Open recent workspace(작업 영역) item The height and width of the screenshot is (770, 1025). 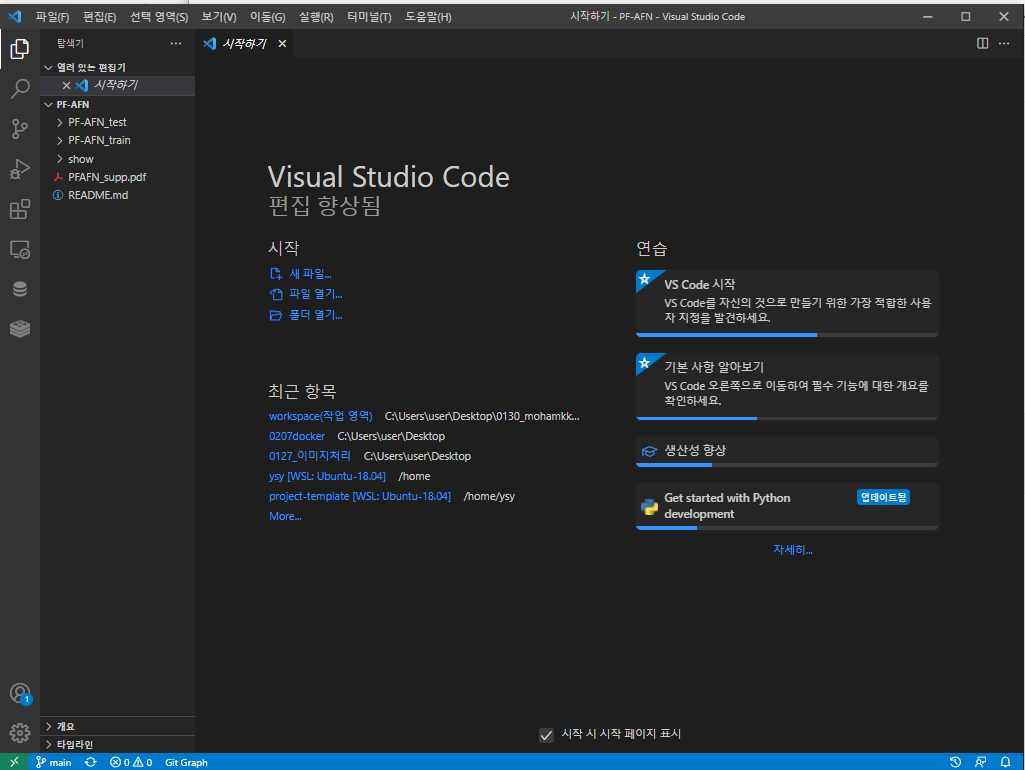coord(320,416)
